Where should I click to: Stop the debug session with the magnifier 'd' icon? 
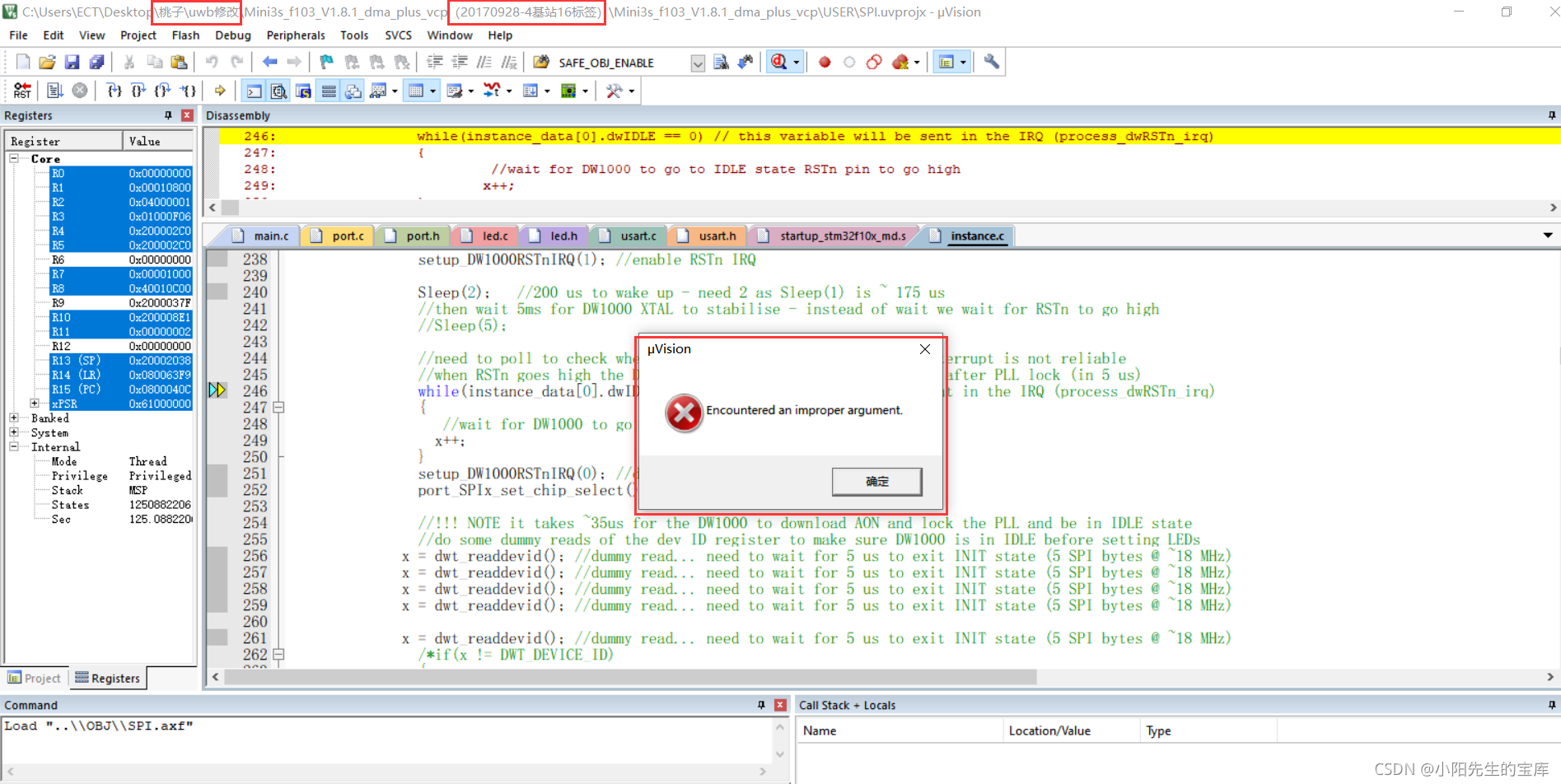point(778,62)
